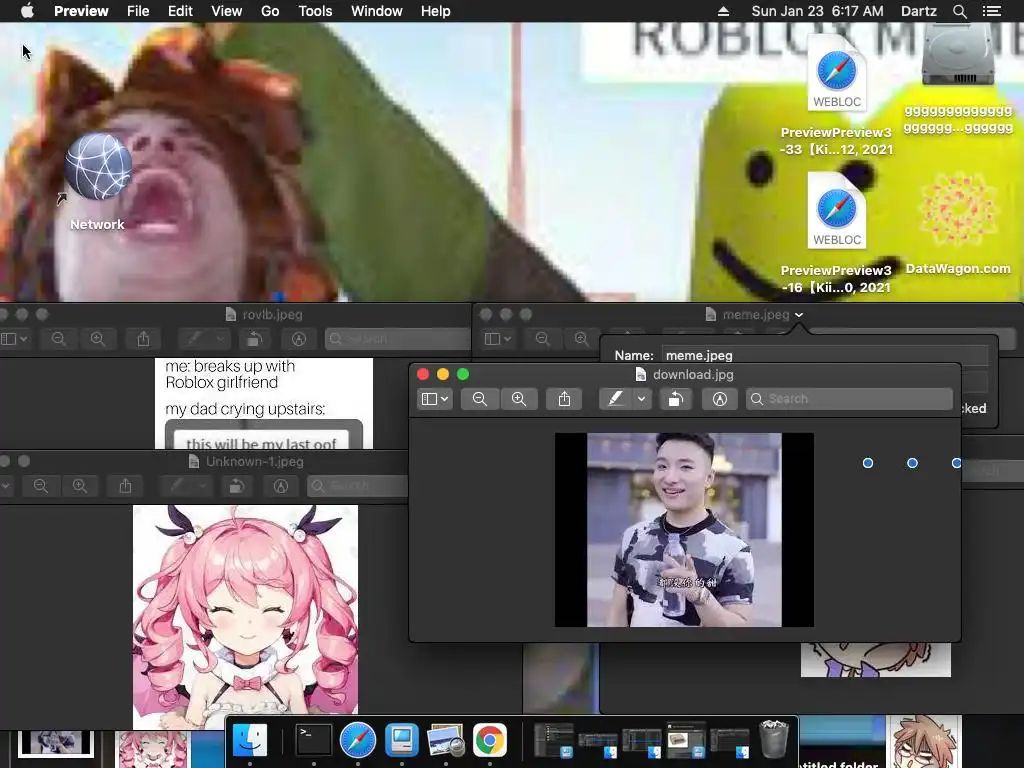Open the Preview application menu
This screenshot has height=768, width=1024.
pyautogui.click(x=81, y=11)
